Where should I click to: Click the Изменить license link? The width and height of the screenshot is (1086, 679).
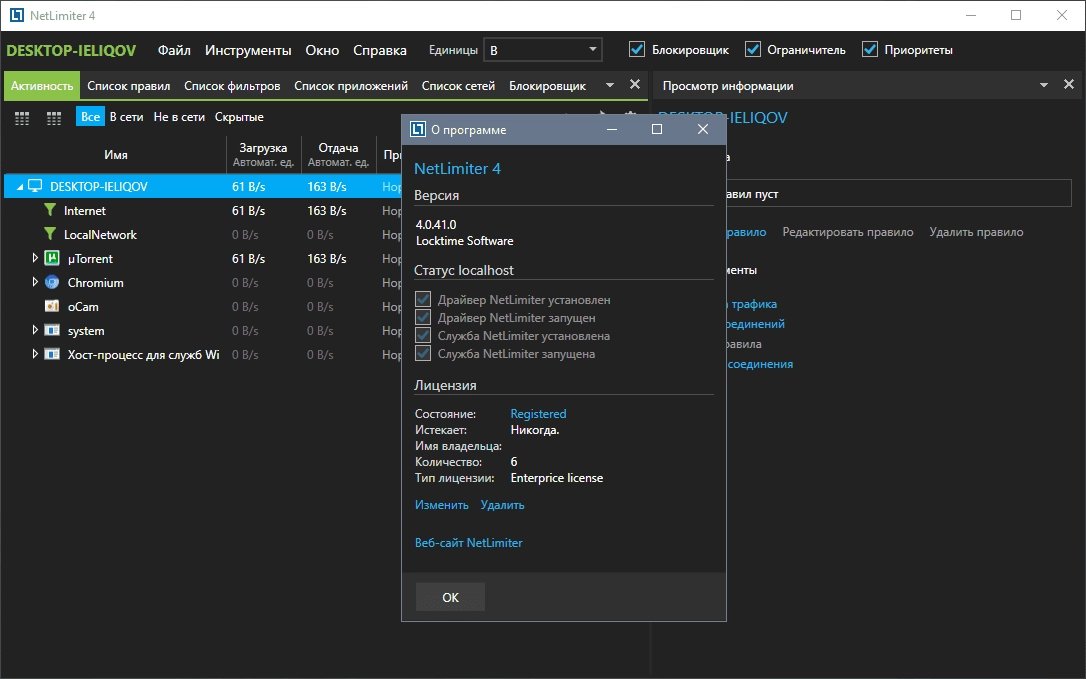point(442,505)
